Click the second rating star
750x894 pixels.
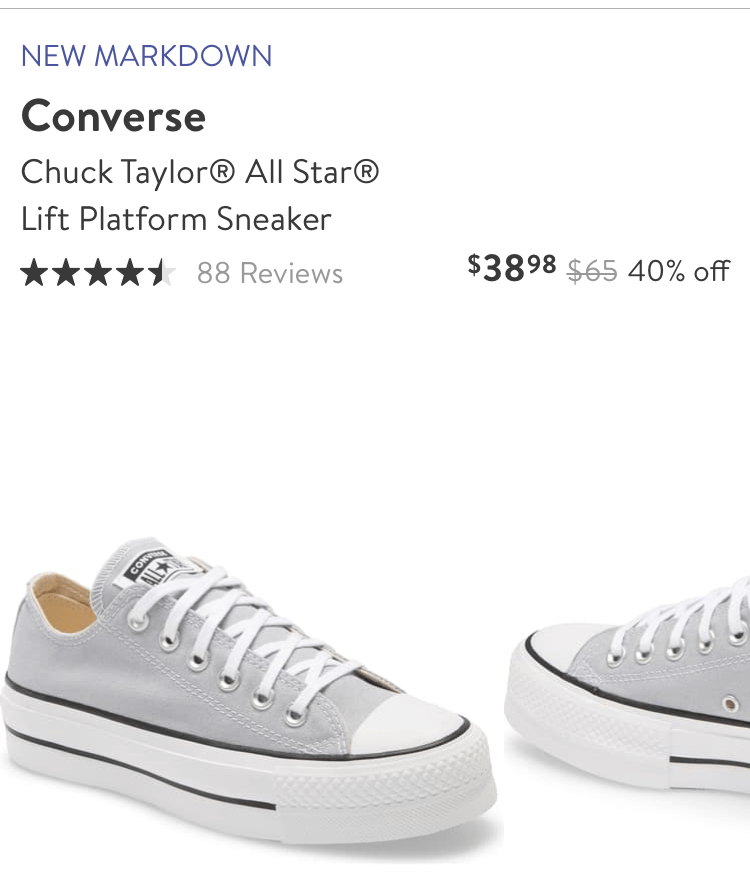click(x=66, y=273)
